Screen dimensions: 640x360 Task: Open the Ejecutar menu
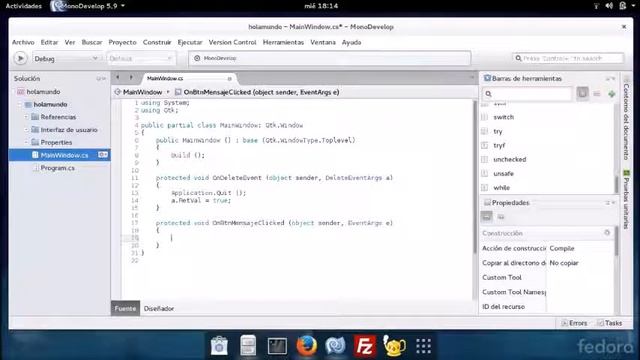pyautogui.click(x=190, y=42)
